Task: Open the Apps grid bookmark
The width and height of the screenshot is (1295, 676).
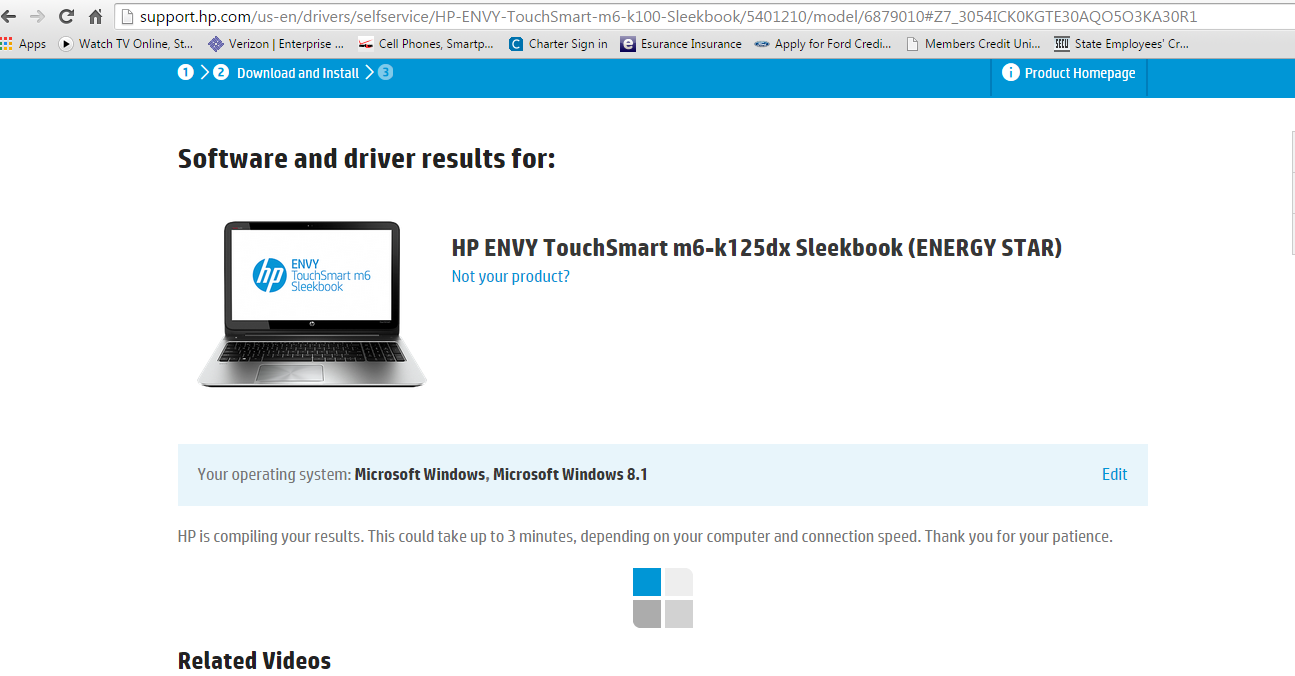Action: coord(24,43)
